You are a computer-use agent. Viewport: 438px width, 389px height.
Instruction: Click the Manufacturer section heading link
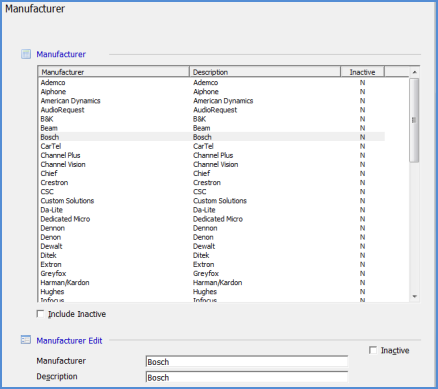click(x=61, y=54)
